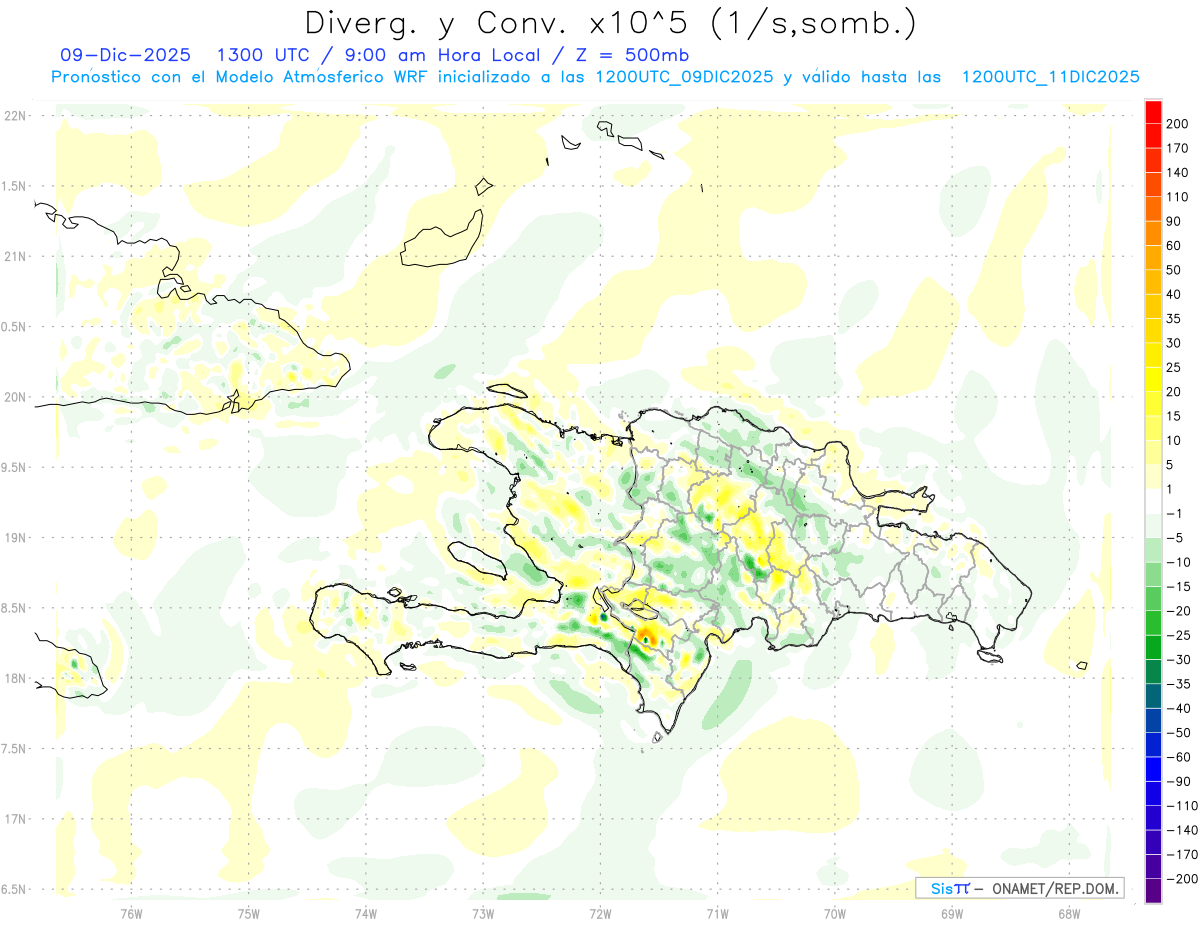Click the '22N' latitude label
The width and height of the screenshot is (1200, 927).
[x=15, y=116]
